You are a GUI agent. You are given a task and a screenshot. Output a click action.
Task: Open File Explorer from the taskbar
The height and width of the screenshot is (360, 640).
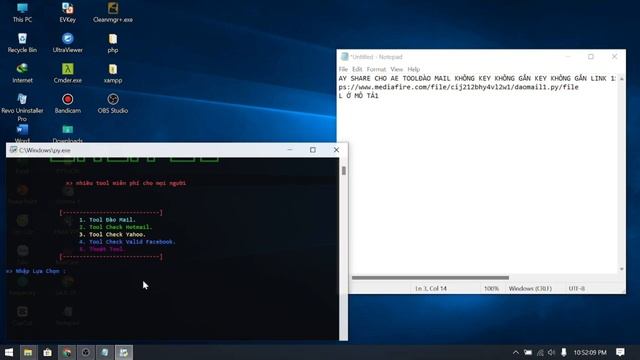(28, 352)
